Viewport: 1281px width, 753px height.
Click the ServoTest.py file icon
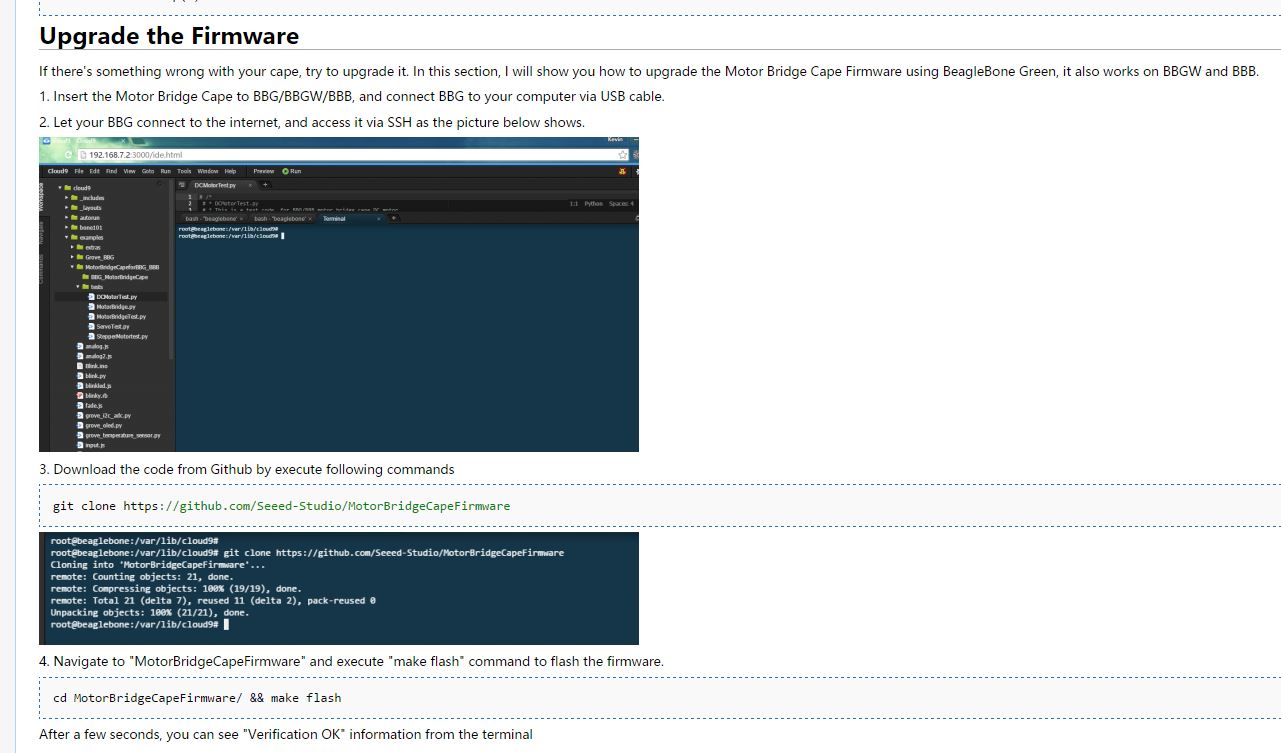click(x=92, y=327)
